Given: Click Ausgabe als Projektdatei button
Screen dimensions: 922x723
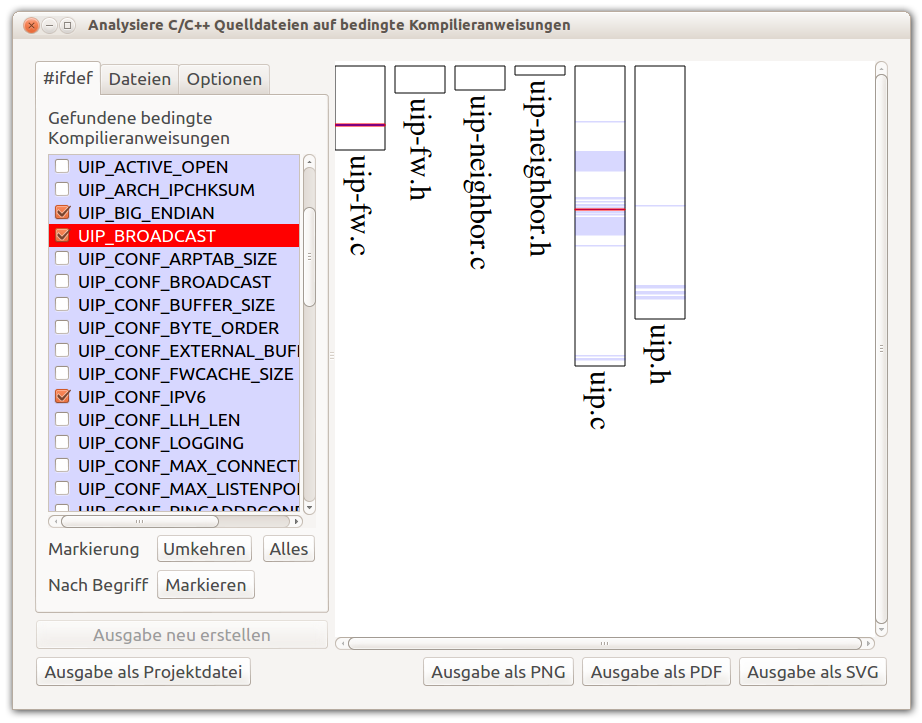Looking at the screenshot, I should click(143, 672).
